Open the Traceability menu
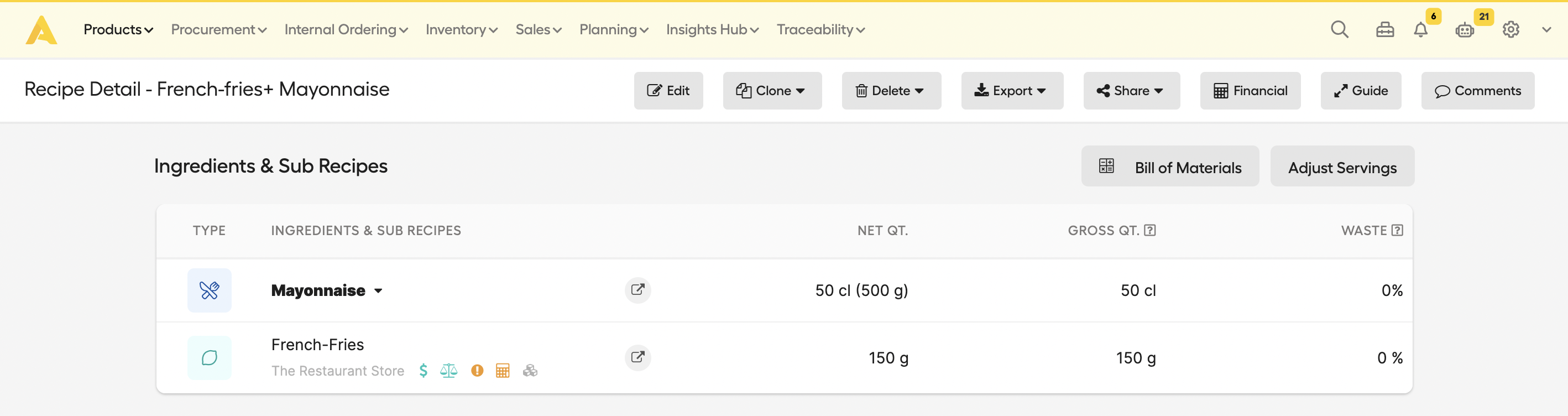The image size is (1568, 416). (820, 29)
